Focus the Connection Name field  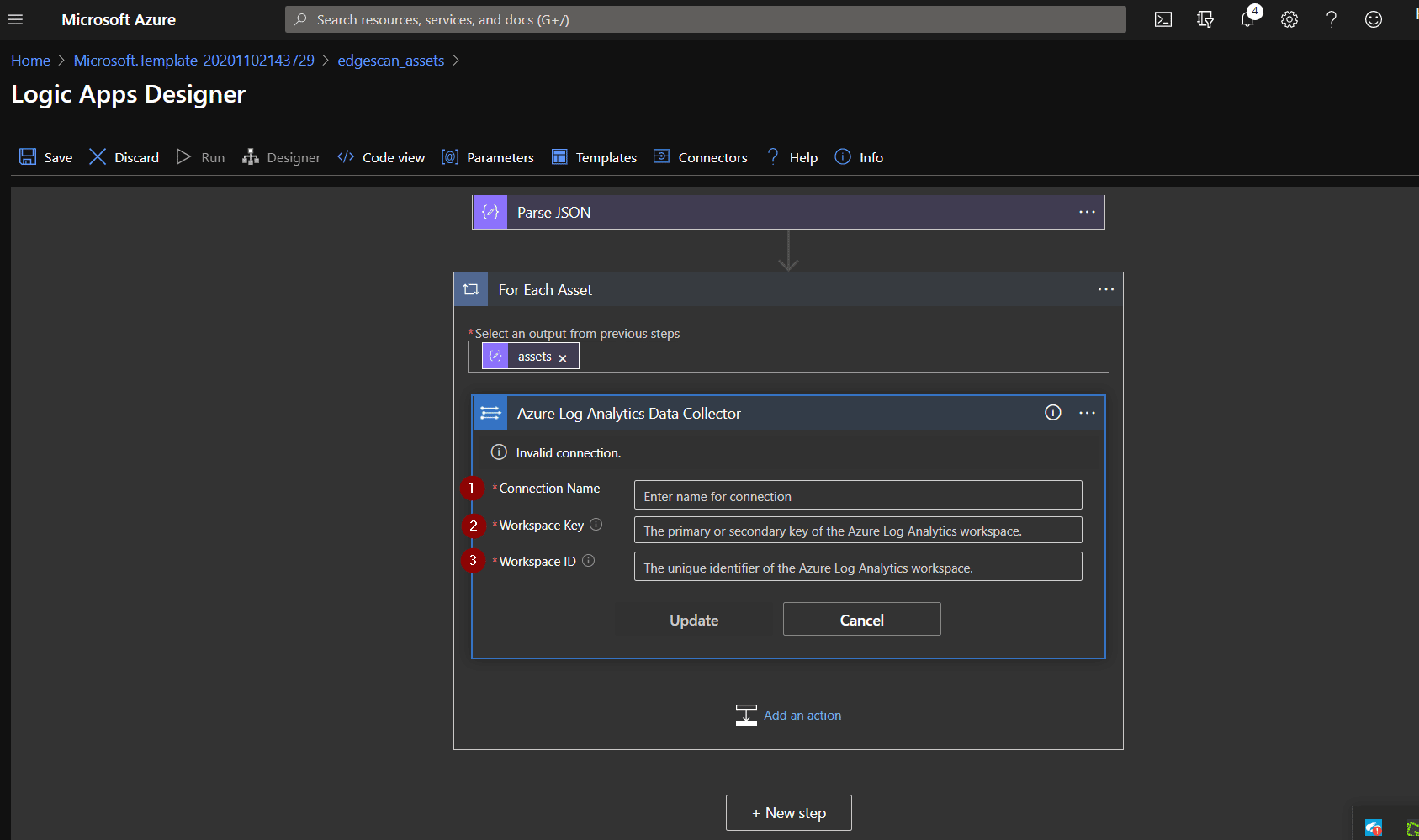858,495
